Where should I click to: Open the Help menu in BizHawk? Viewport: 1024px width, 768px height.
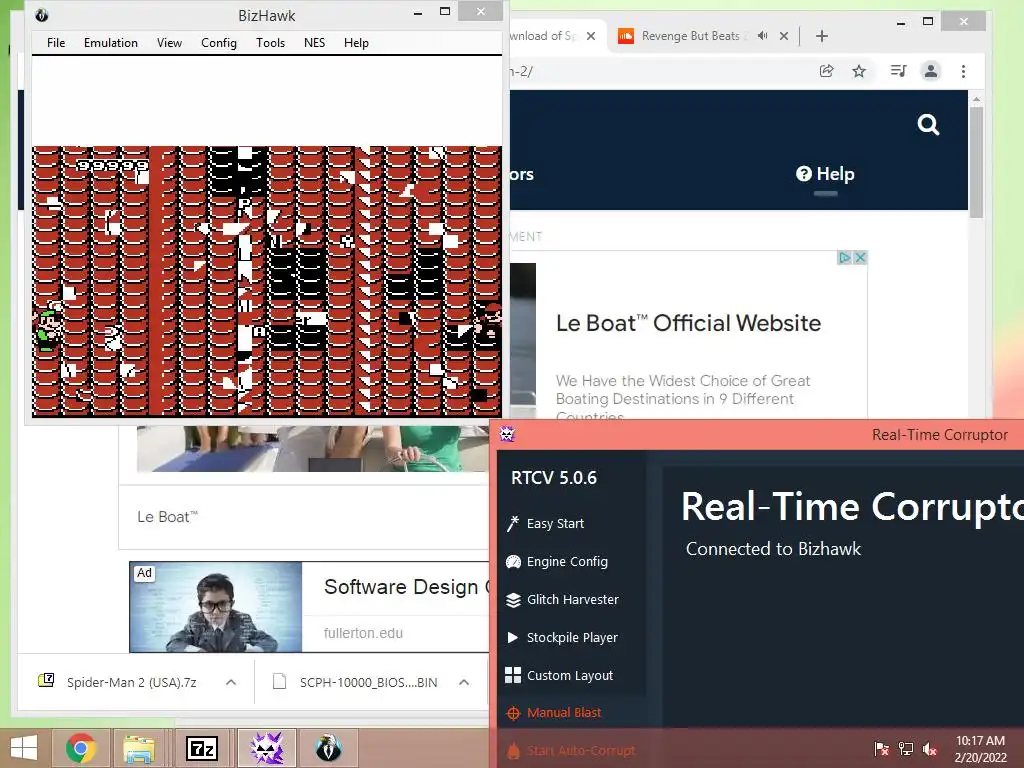click(x=356, y=42)
